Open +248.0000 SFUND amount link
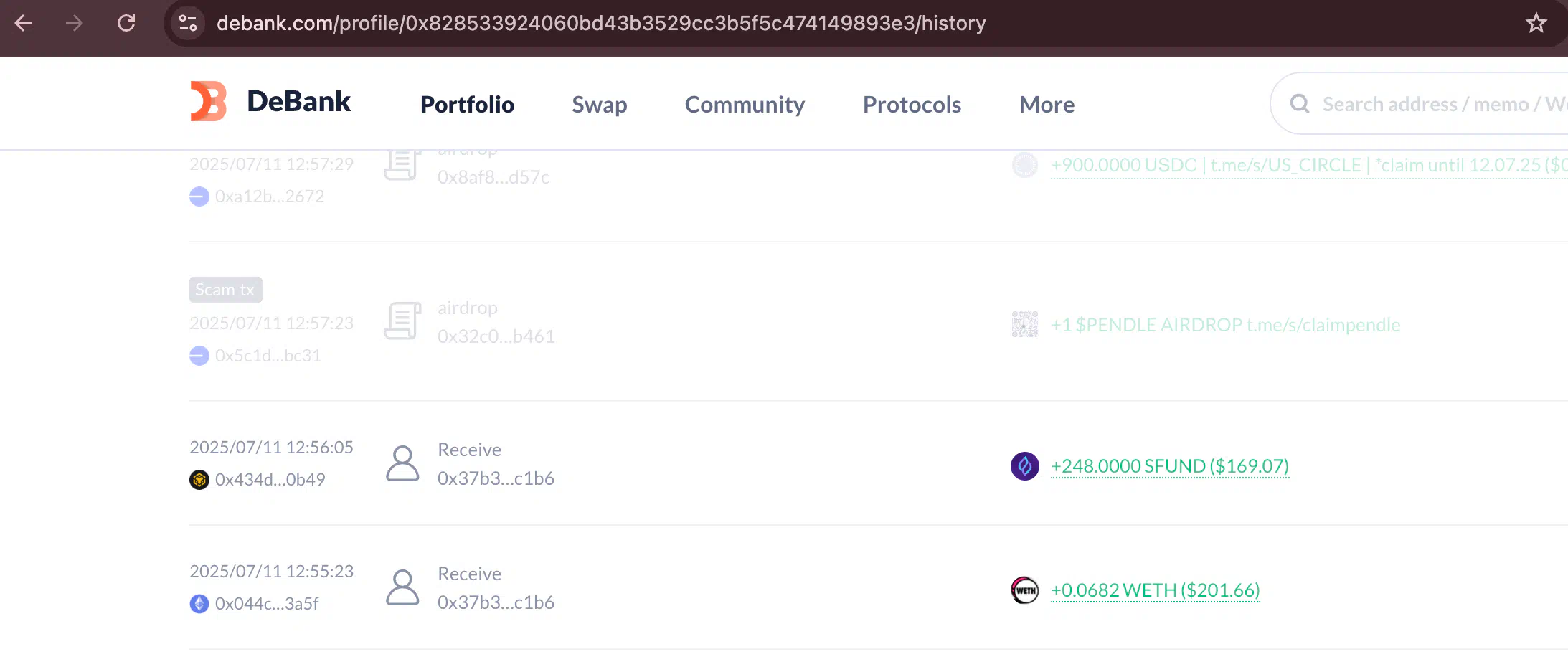 point(1170,466)
